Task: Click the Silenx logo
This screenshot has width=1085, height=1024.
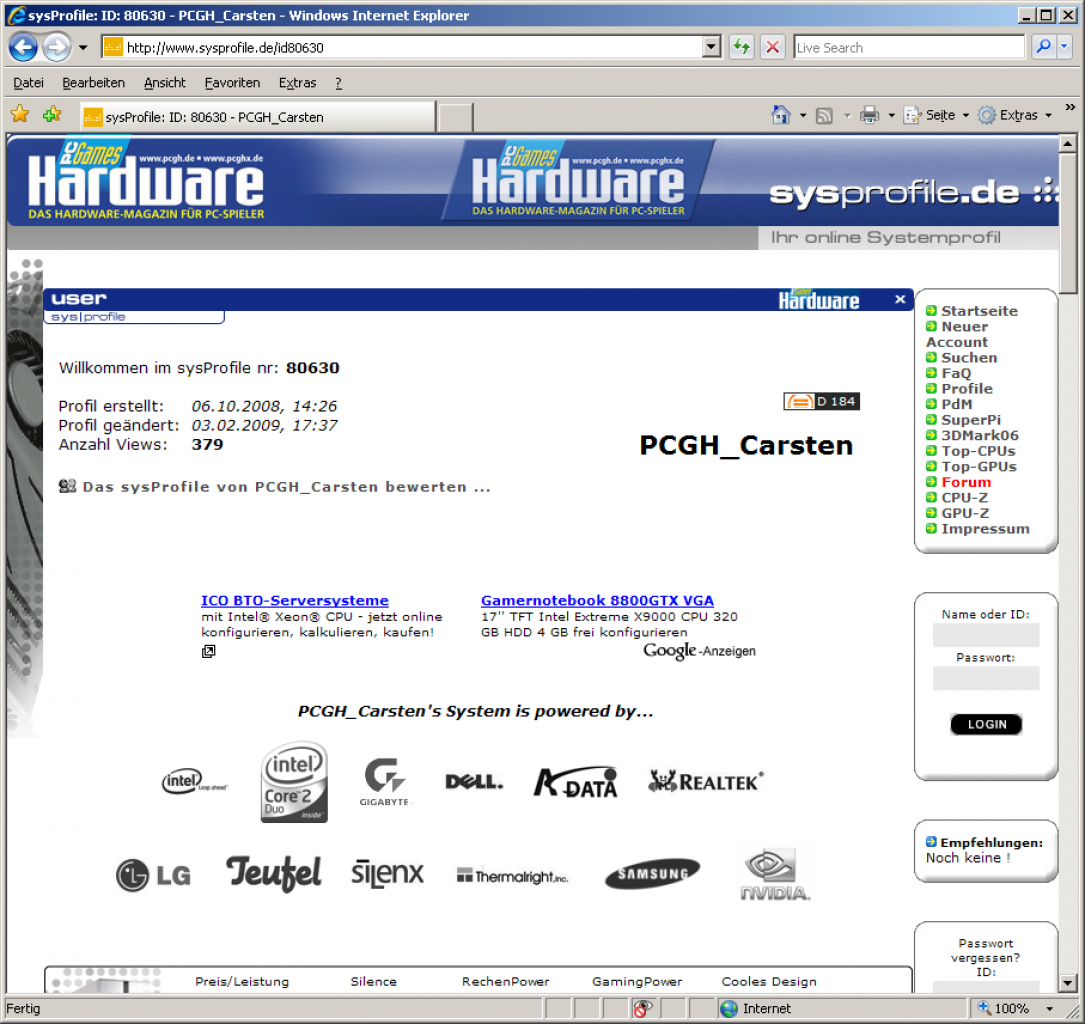Action: [x=388, y=873]
